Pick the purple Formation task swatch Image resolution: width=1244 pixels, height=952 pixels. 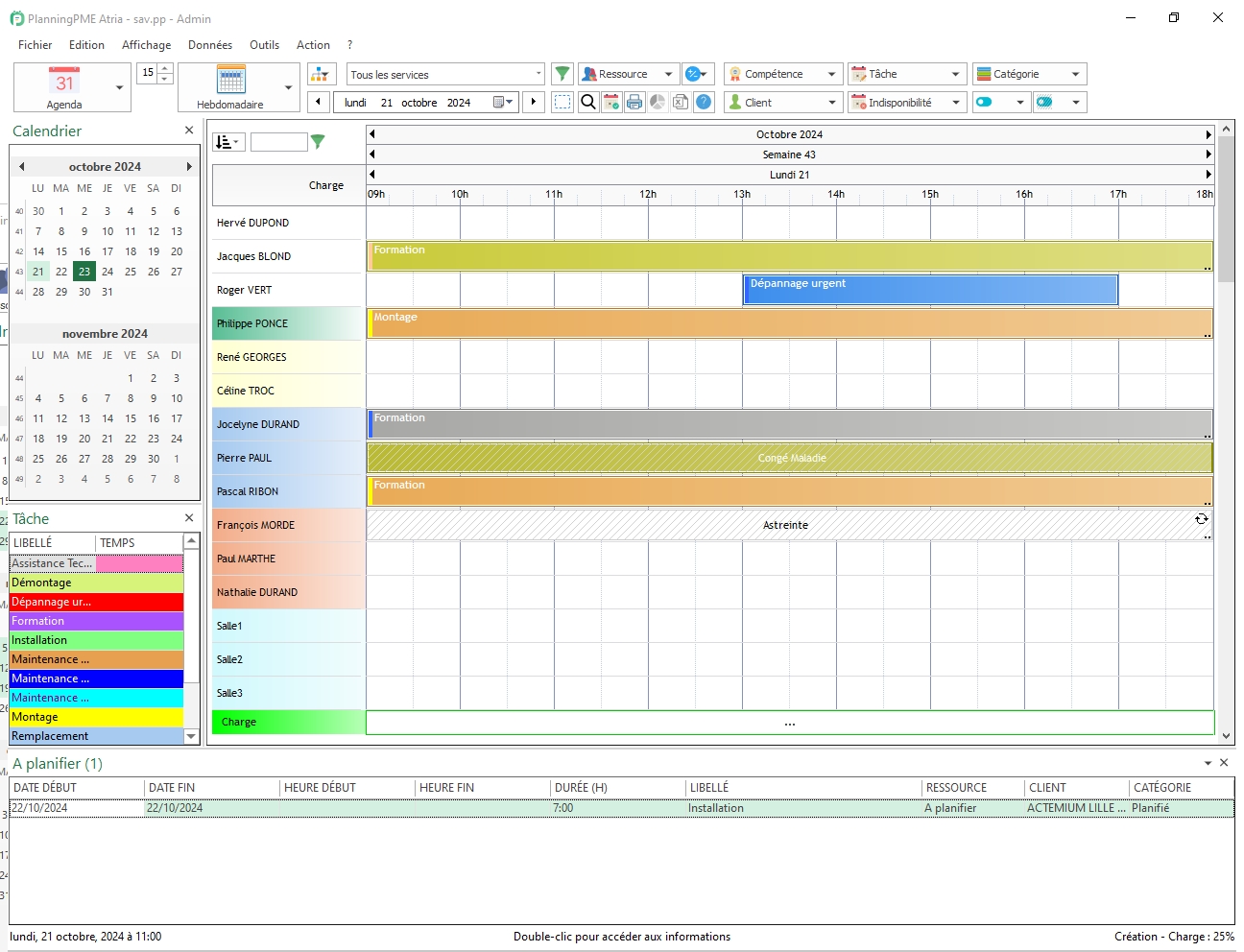point(96,621)
